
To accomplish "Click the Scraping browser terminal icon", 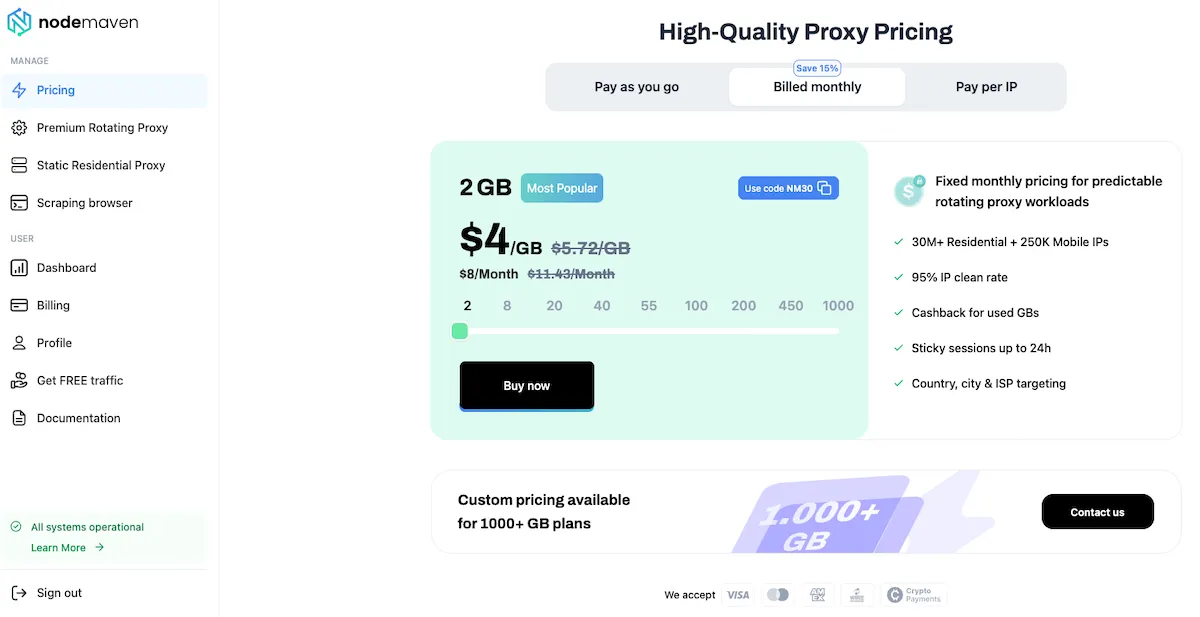I will (x=19, y=203).
